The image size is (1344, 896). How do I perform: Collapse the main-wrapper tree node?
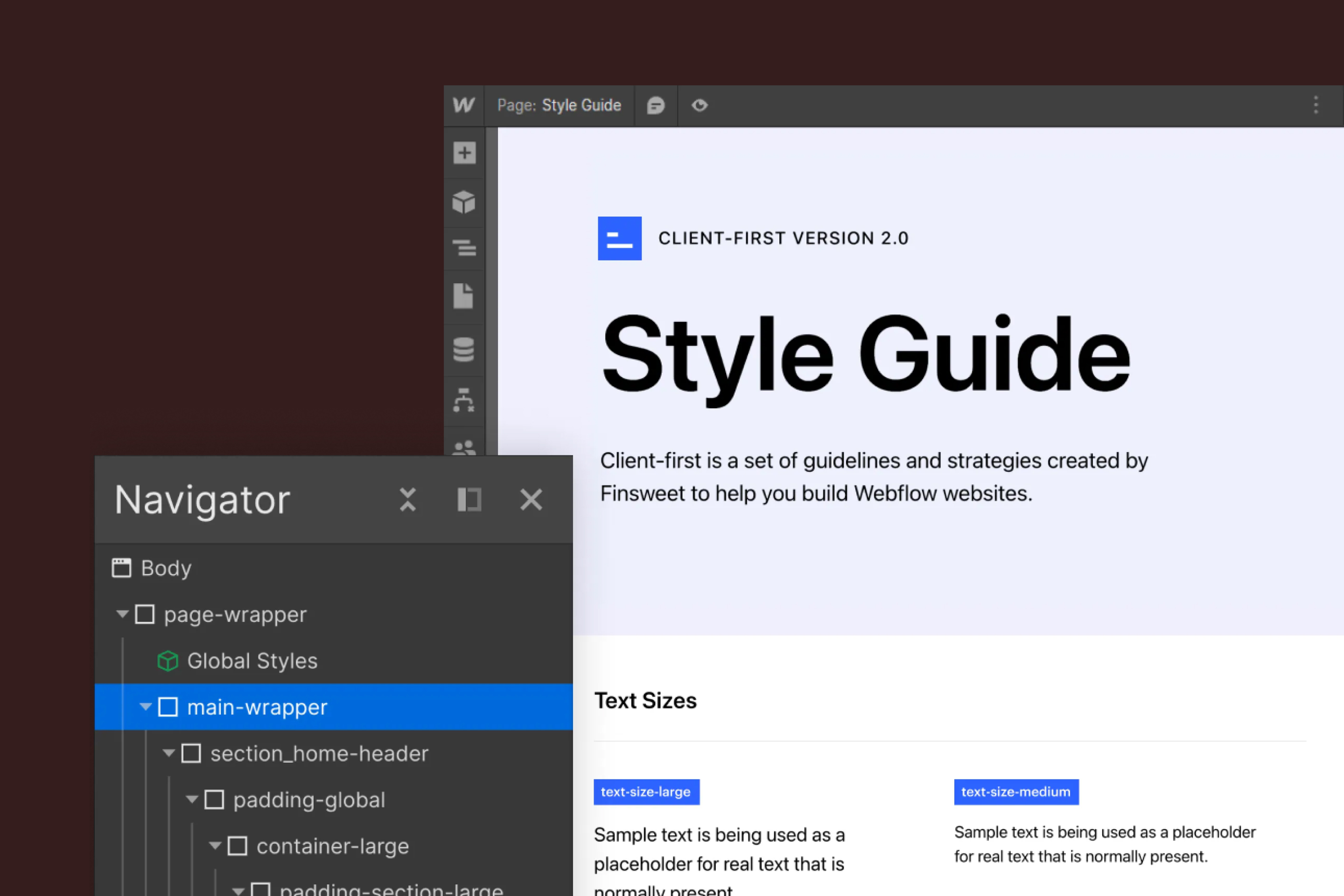coord(146,707)
